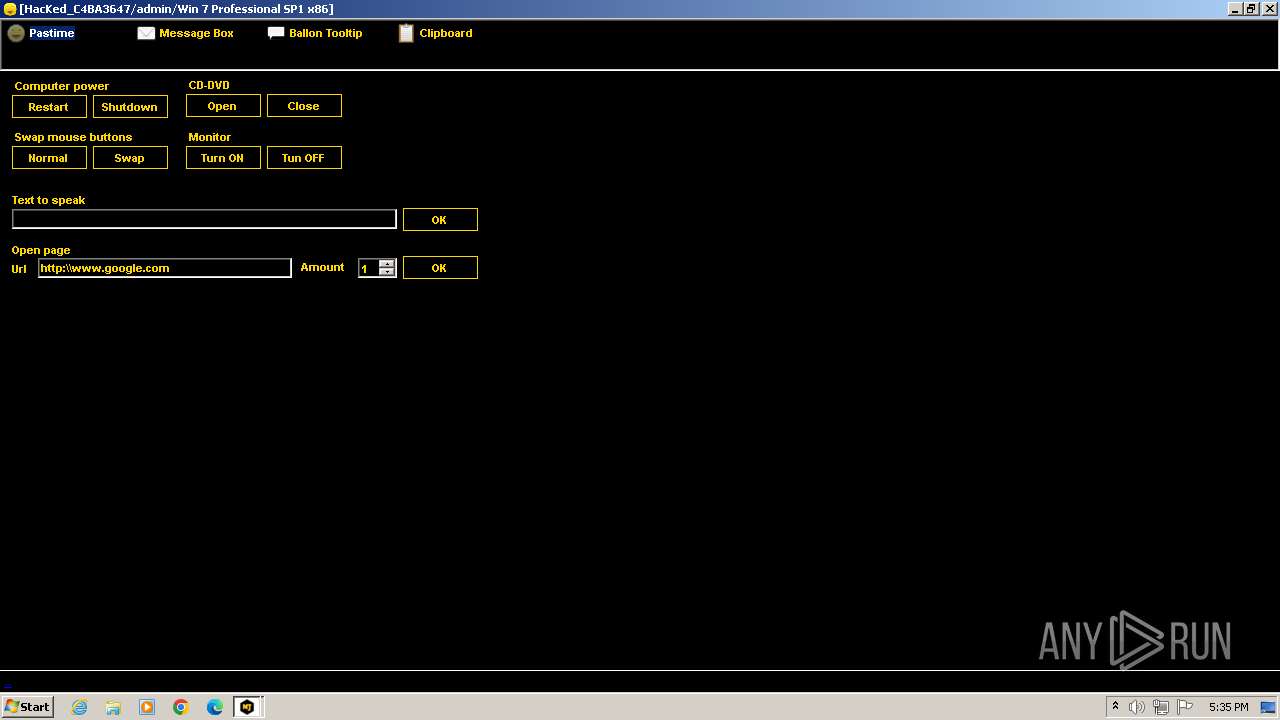Click the 5:35 PM taskbar clock
The width and height of the screenshot is (1280, 720).
(x=1228, y=707)
